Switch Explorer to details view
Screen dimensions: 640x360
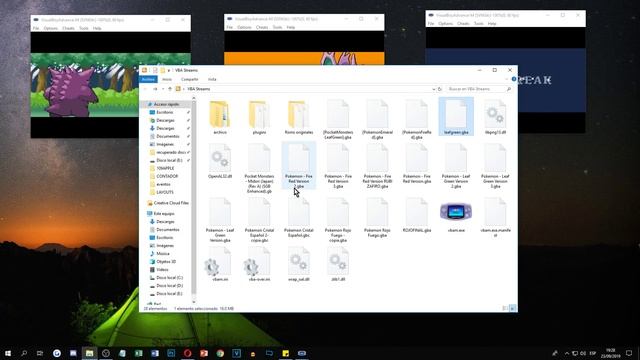pyautogui.click(x=505, y=309)
